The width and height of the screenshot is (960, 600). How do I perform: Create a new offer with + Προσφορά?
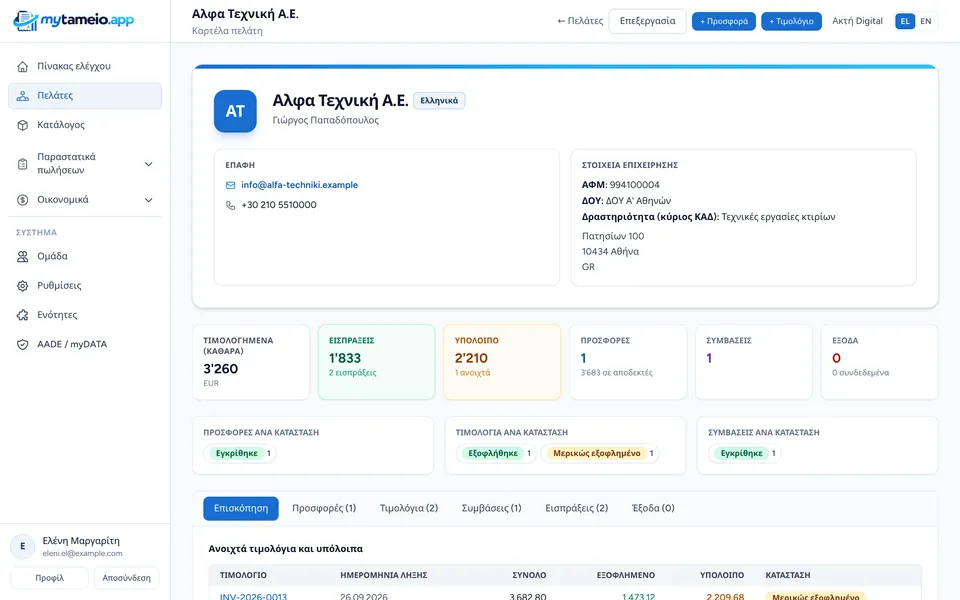point(724,21)
